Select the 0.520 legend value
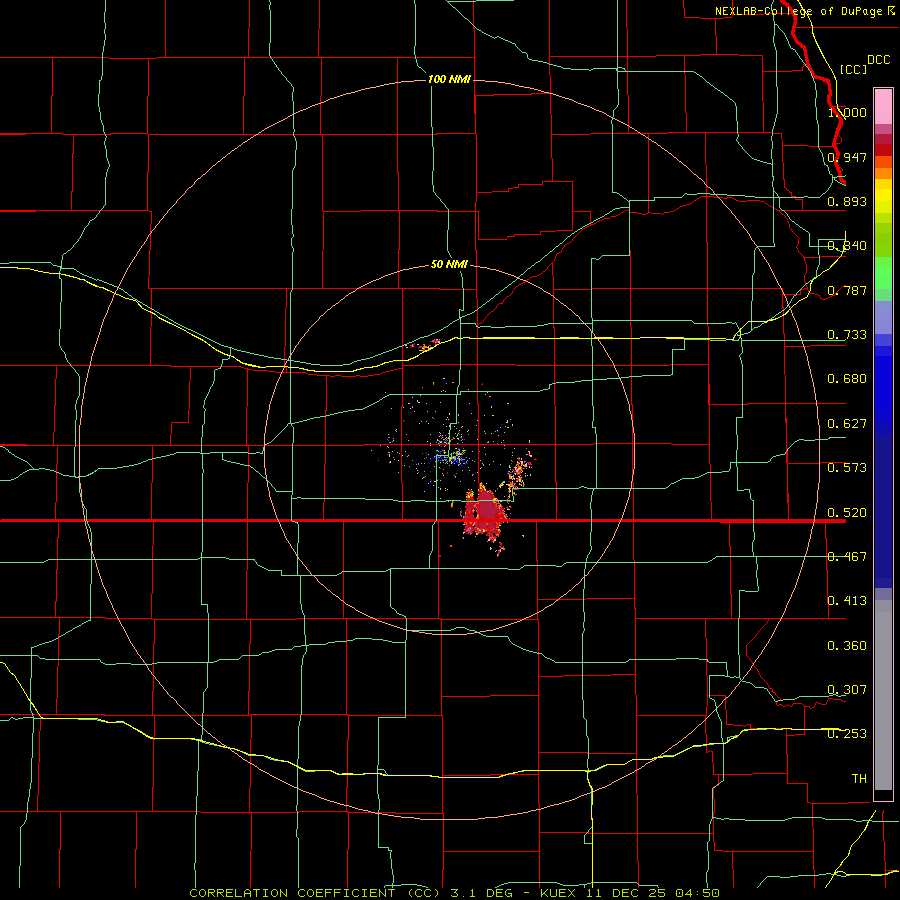Viewport: 900px width, 900px height. point(847,513)
